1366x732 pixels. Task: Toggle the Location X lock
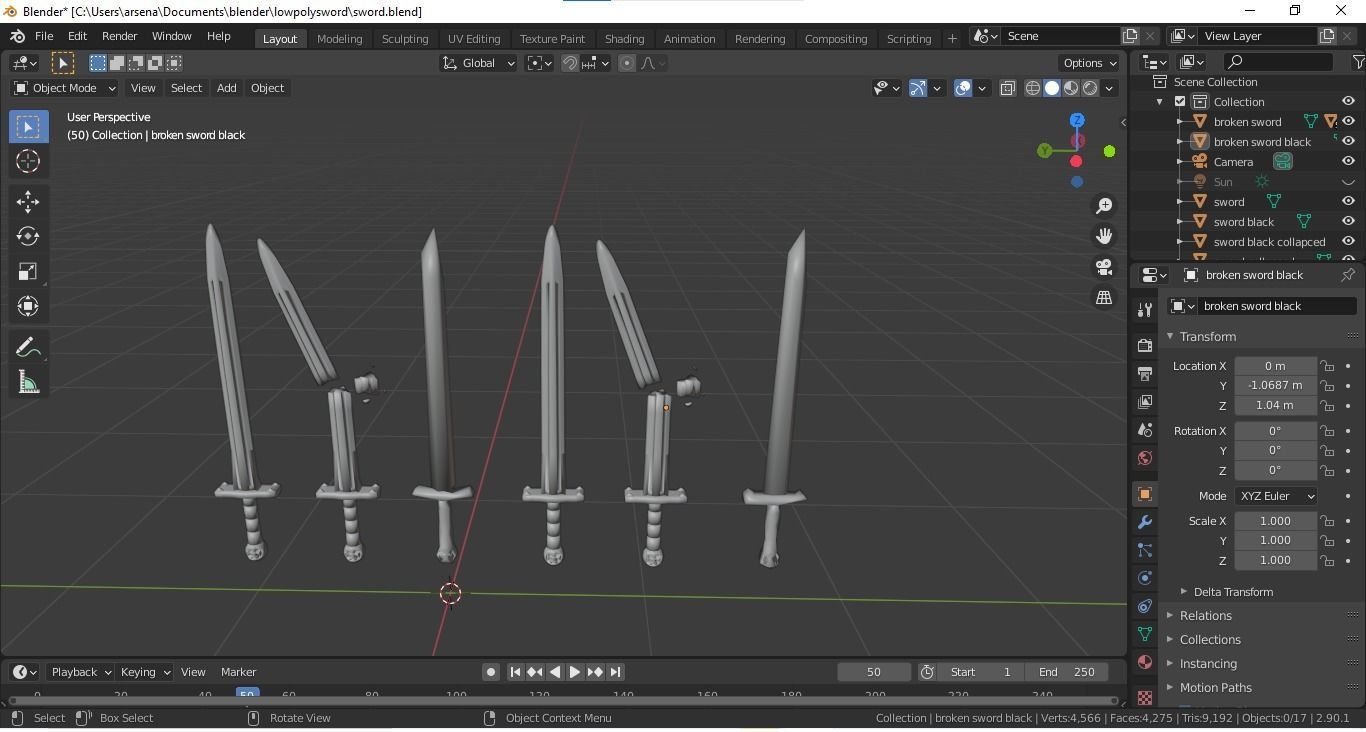(x=1327, y=366)
